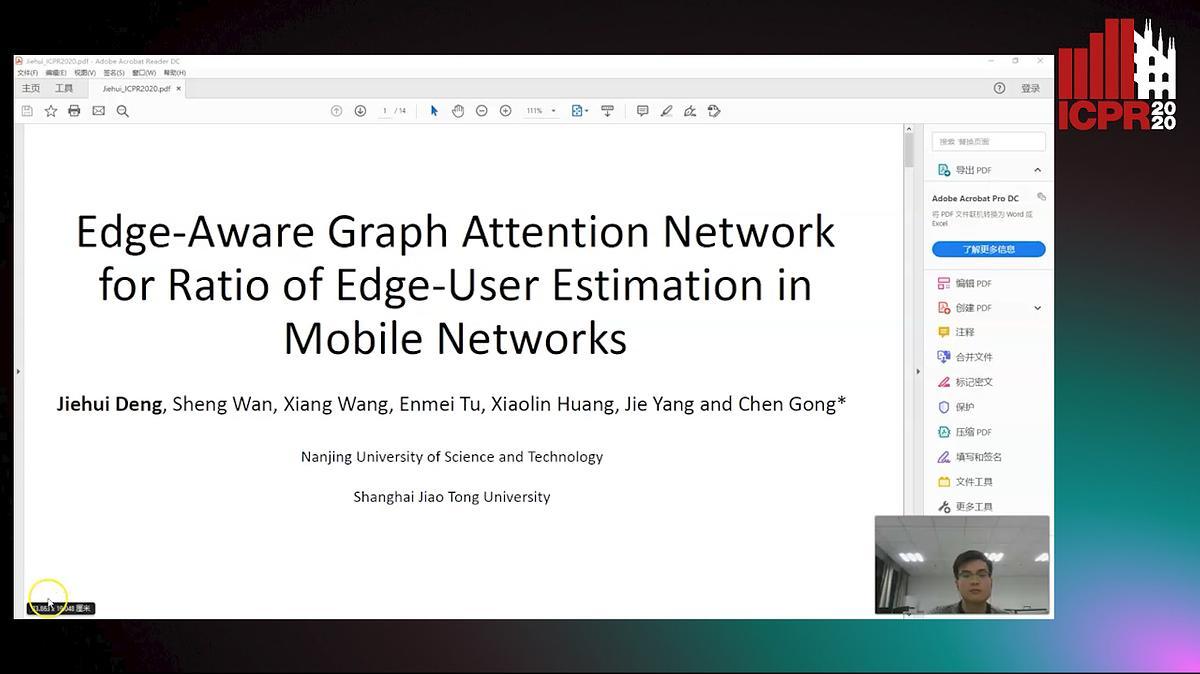Zoom out with the minus icon
Image resolution: width=1200 pixels, height=674 pixels.
[481, 111]
